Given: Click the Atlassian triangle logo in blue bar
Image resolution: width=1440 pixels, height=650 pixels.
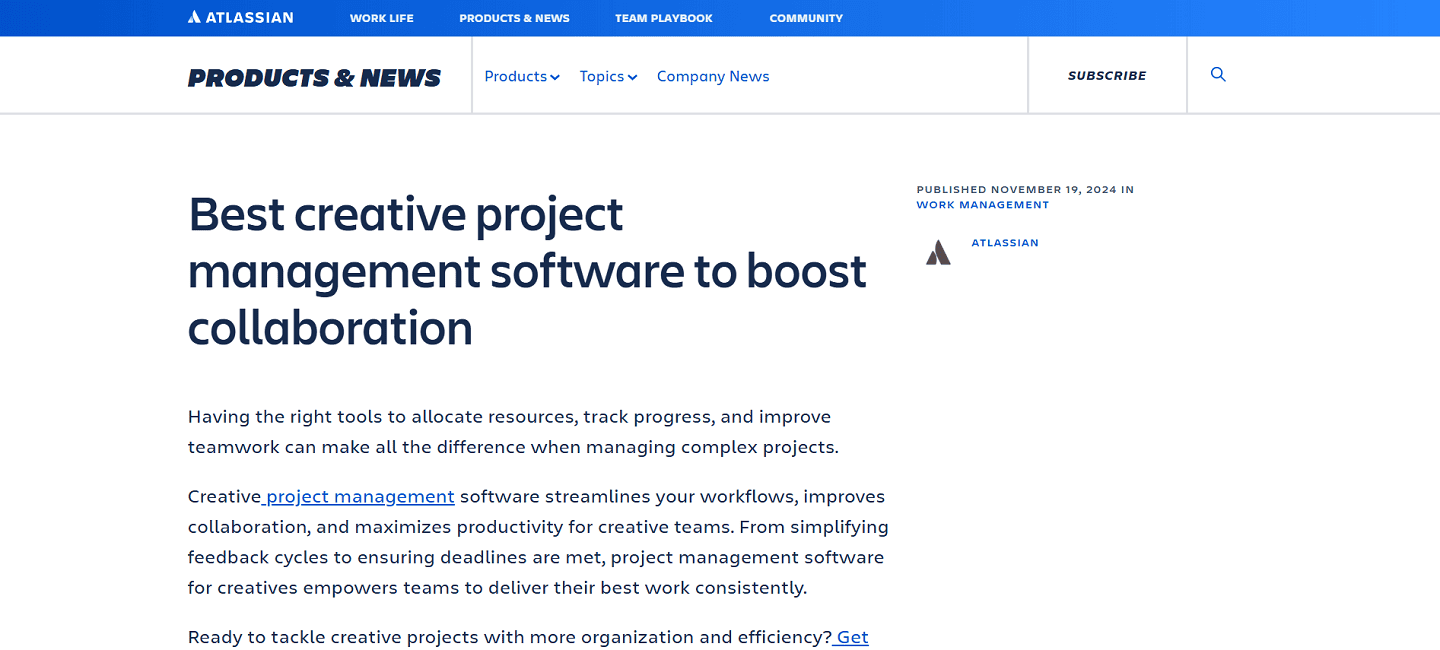Looking at the screenshot, I should coord(193,17).
